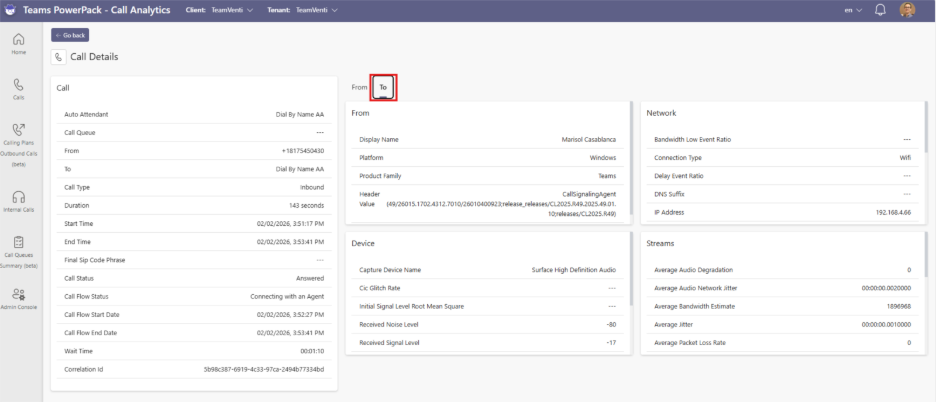Select the To tab
The image size is (936, 402).
383,87
